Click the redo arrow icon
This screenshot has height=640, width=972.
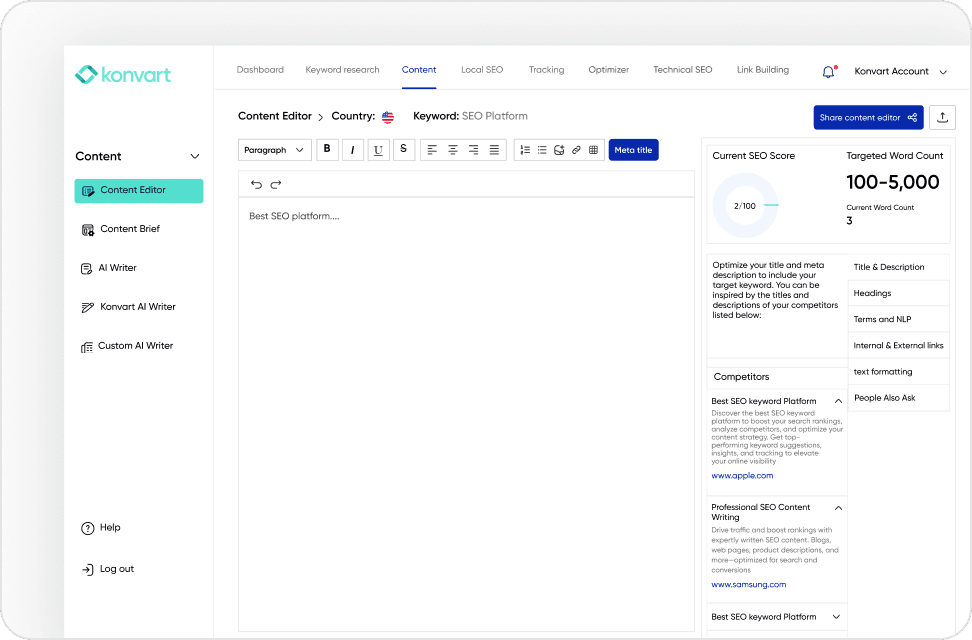tap(276, 184)
